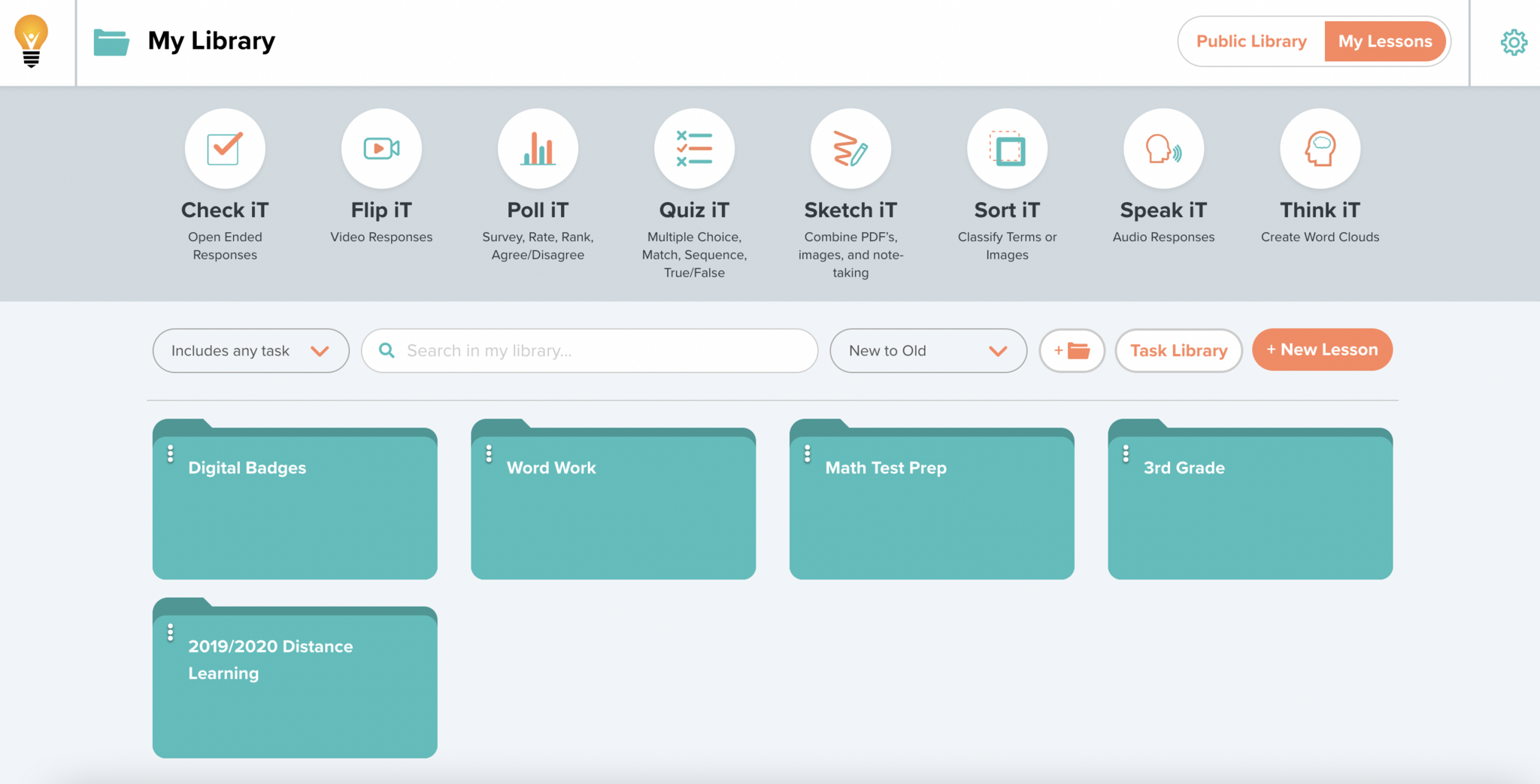Create a lesson with New Lesson button
Image resolution: width=1540 pixels, height=784 pixels.
(1322, 350)
